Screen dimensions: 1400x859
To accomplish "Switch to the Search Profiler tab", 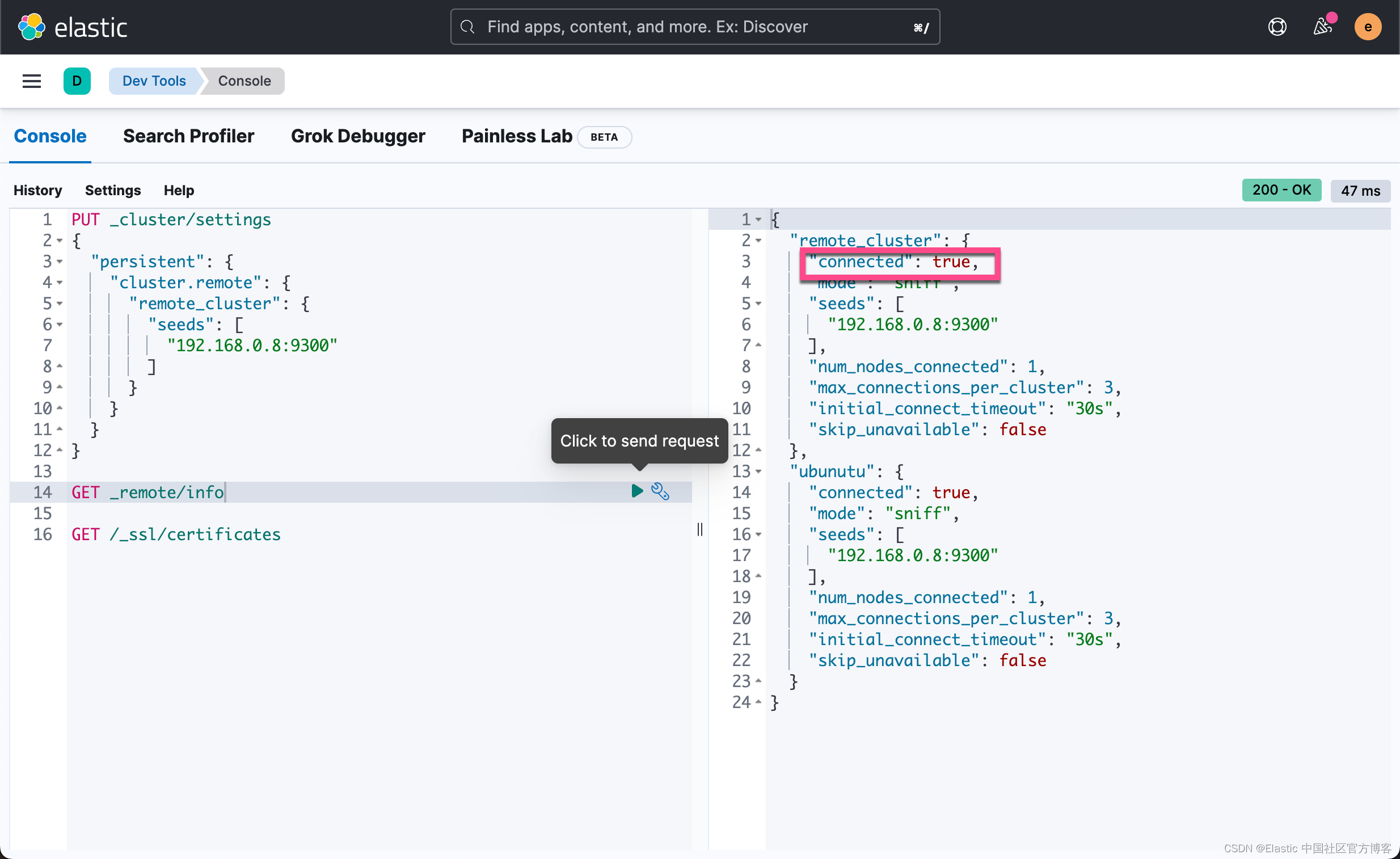I will 189,136.
